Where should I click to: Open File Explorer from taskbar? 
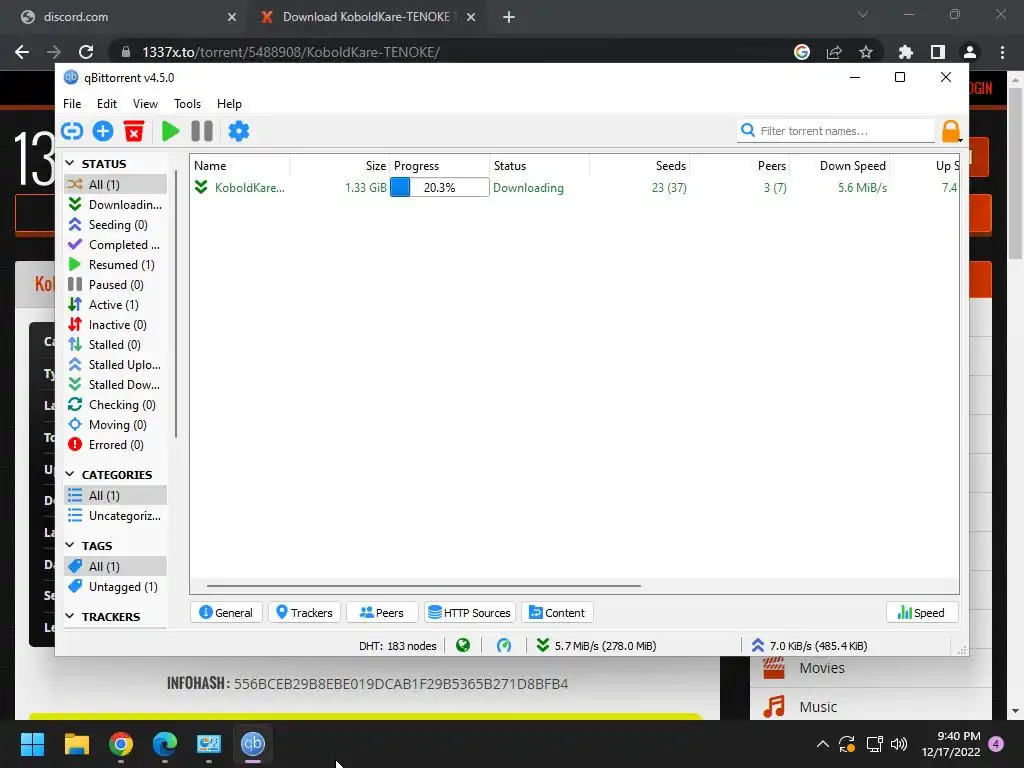pyautogui.click(x=76, y=744)
